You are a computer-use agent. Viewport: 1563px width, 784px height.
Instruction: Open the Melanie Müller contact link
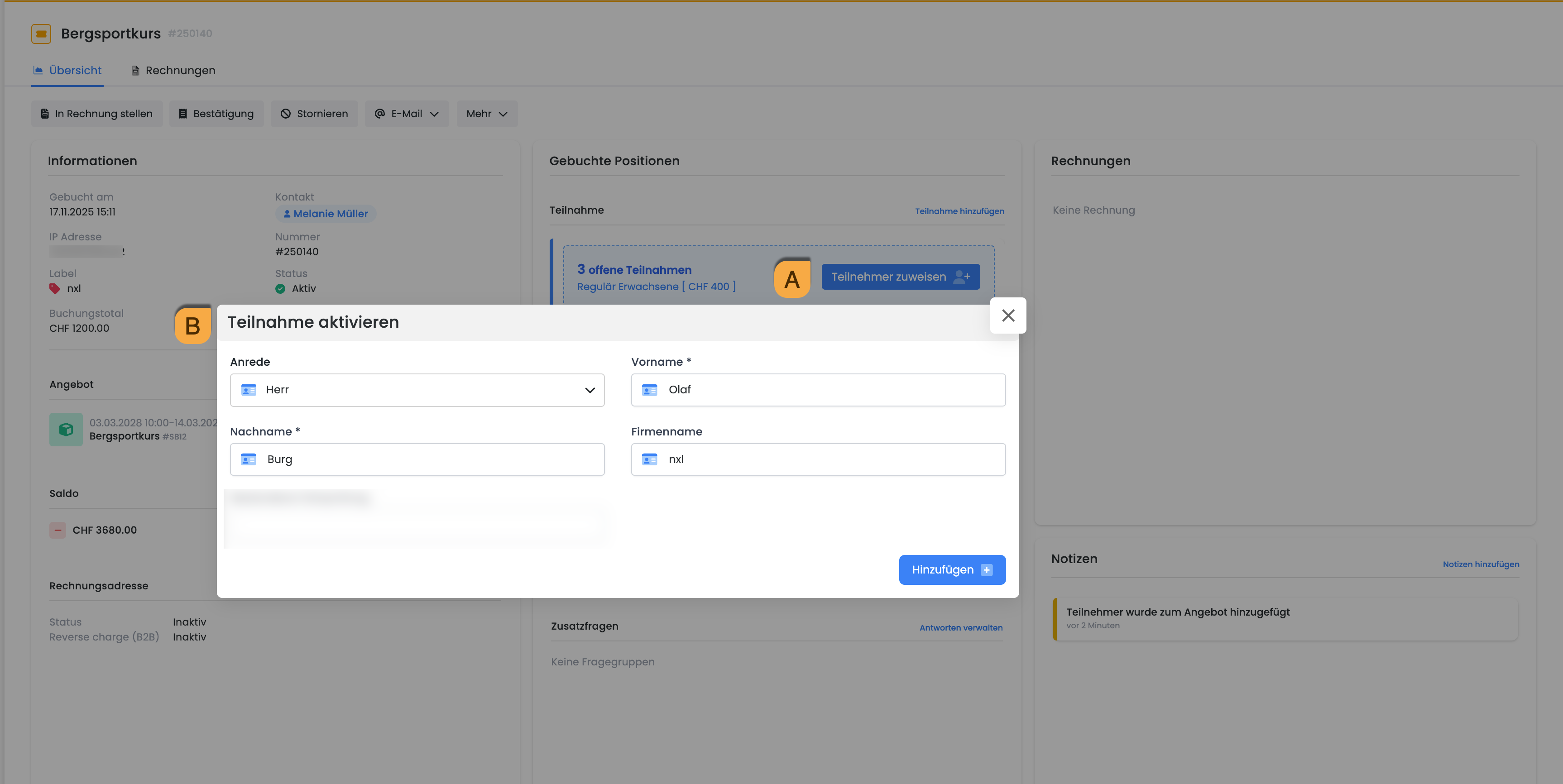pos(326,214)
